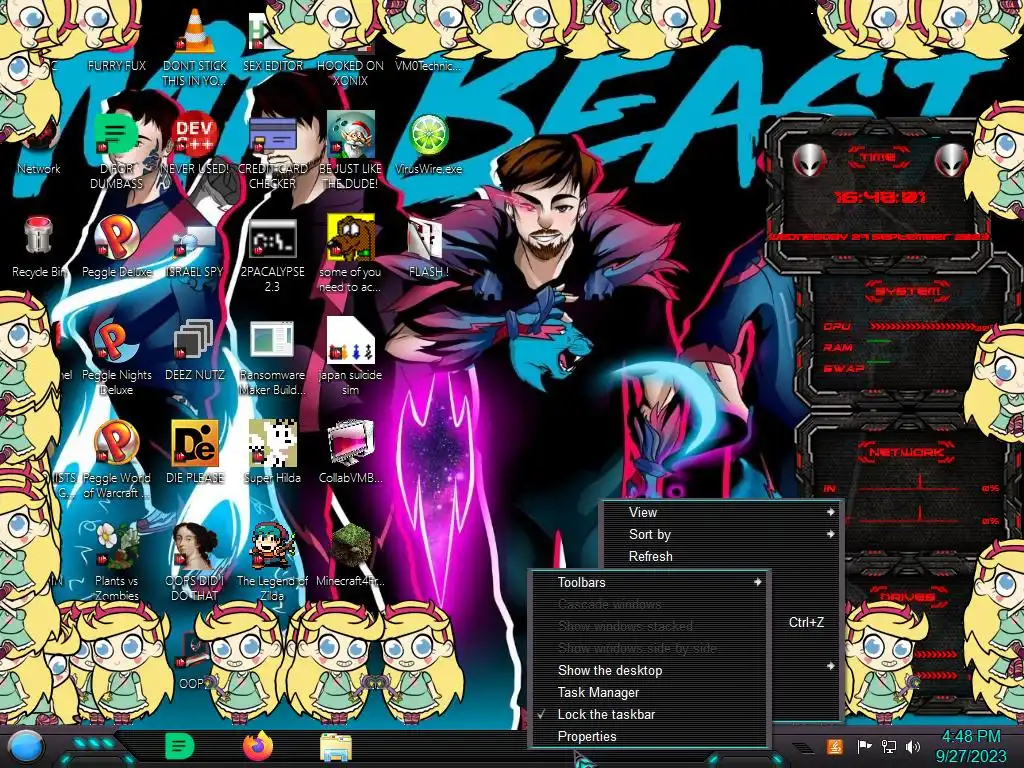
Task: Click the volume speaker tray icon
Action: (914, 746)
